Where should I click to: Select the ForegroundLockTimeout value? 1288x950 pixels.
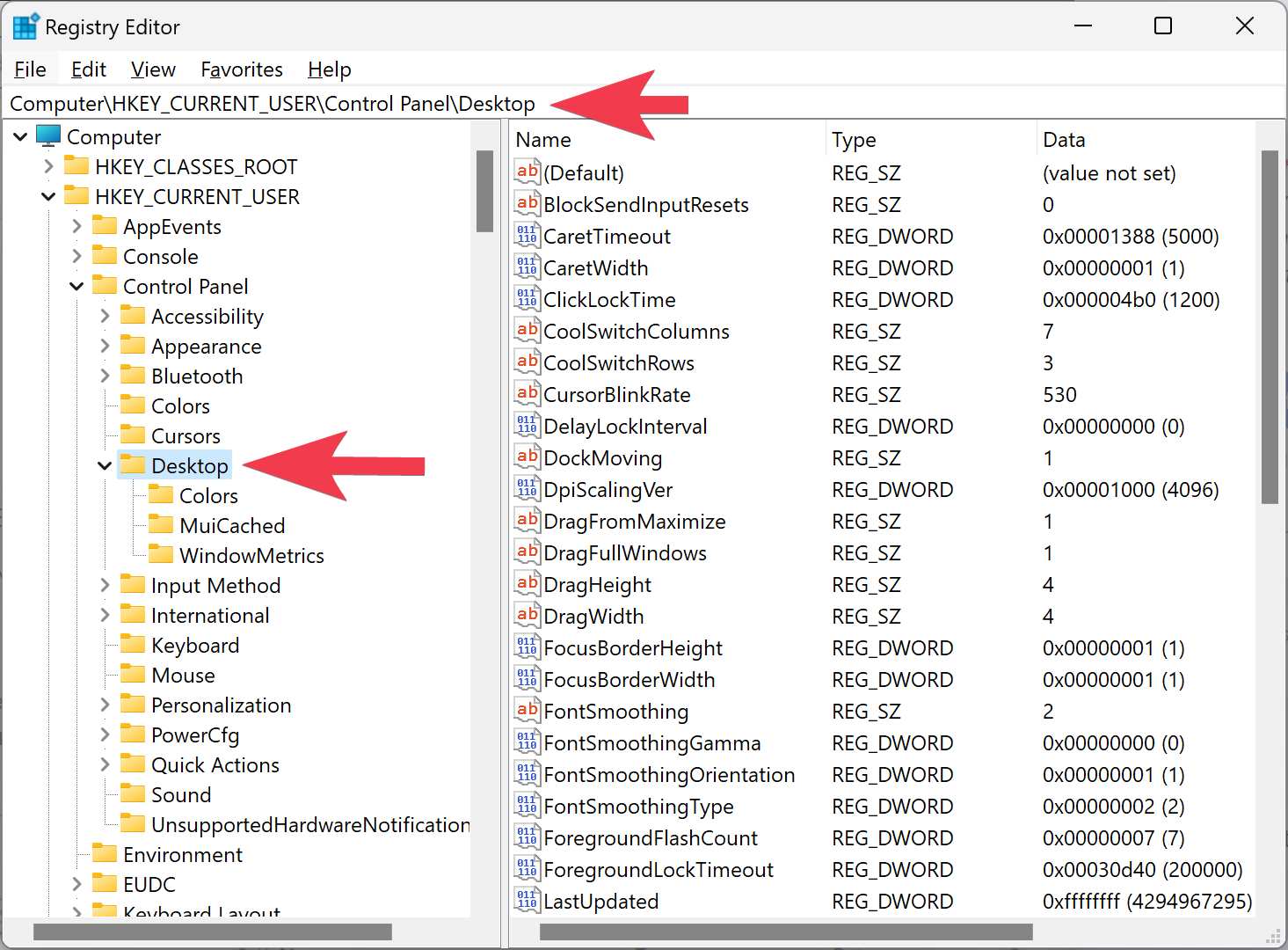tap(659, 870)
